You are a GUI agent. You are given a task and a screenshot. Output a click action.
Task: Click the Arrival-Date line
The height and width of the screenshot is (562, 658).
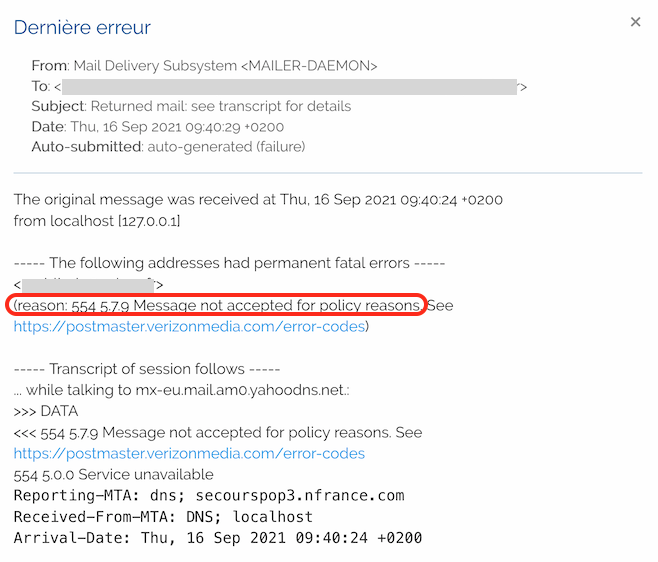coord(217,538)
